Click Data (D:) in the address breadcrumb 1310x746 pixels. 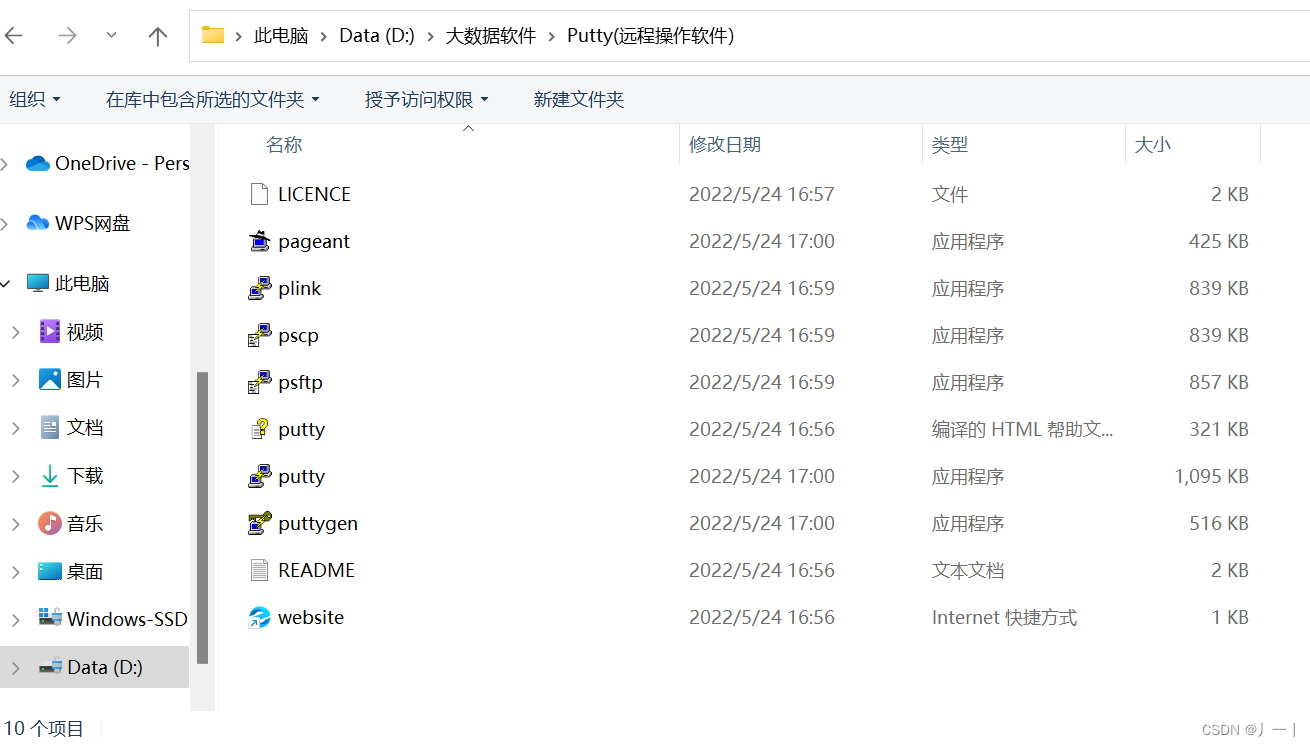tap(377, 36)
